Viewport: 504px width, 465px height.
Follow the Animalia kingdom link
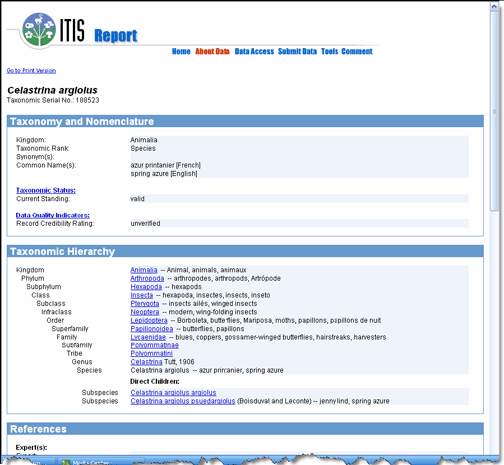pyautogui.click(x=144, y=270)
